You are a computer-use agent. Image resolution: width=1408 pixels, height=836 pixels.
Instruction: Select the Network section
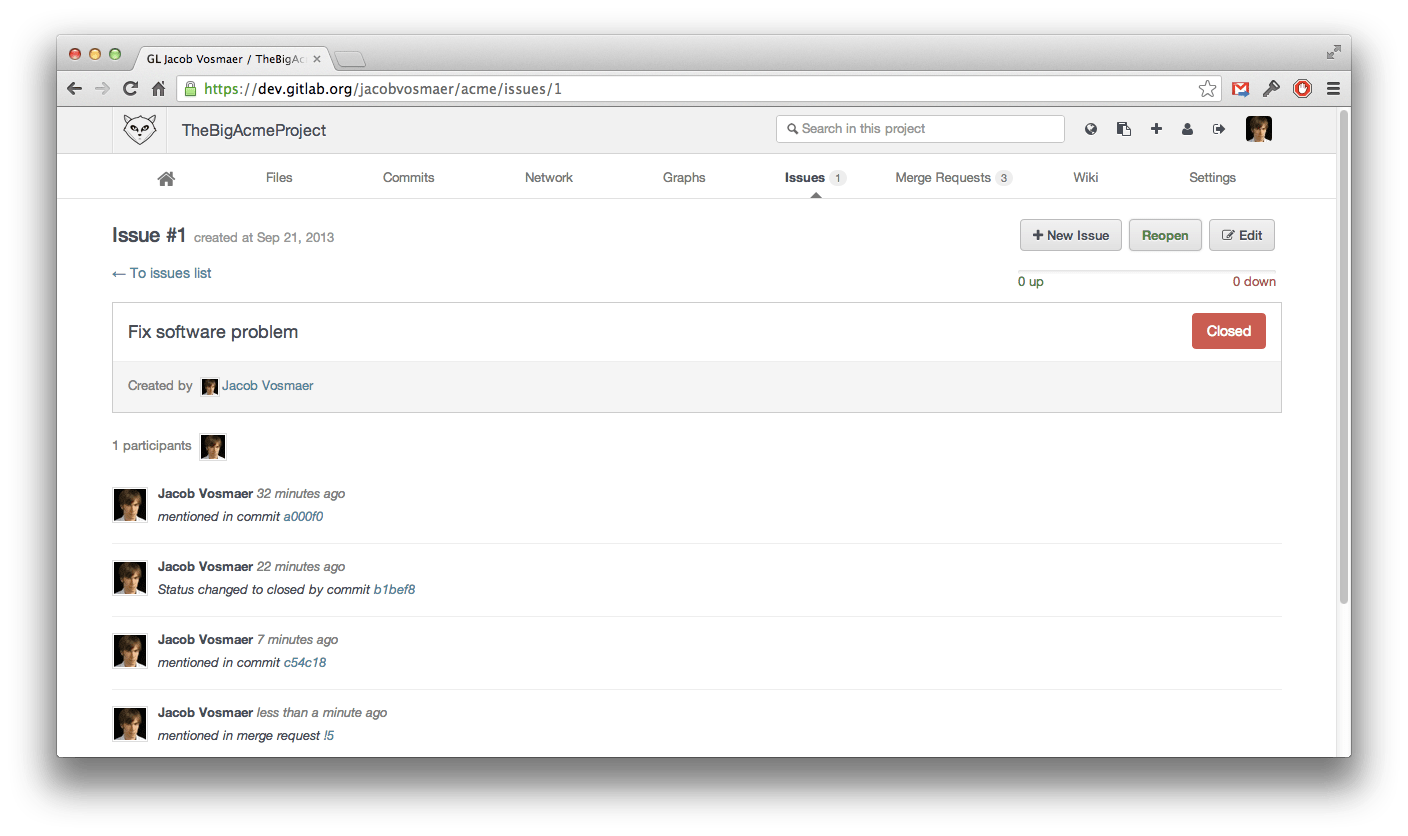[549, 177]
